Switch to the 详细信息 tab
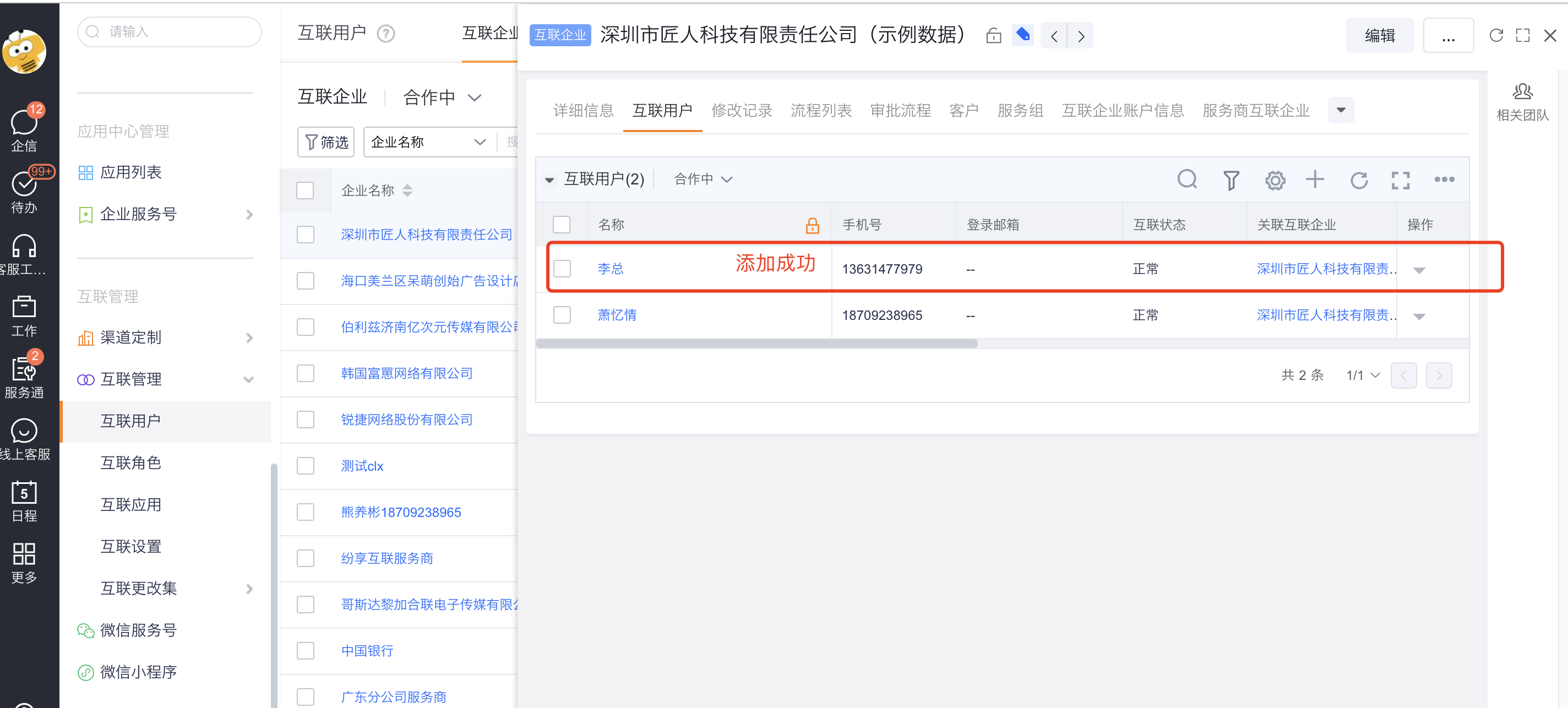The image size is (1568, 708). point(583,110)
